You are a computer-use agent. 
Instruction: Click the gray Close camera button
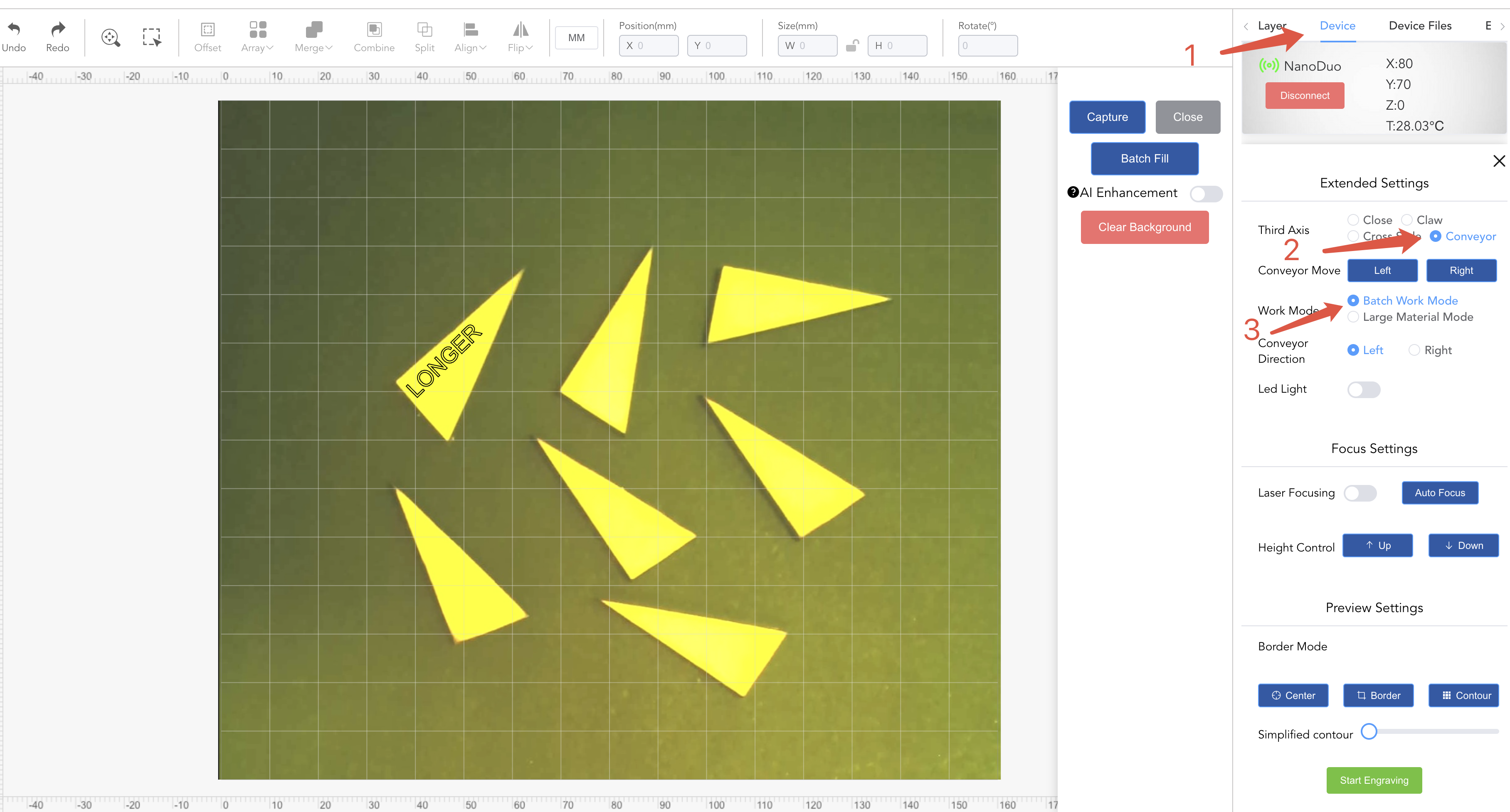coord(1188,117)
